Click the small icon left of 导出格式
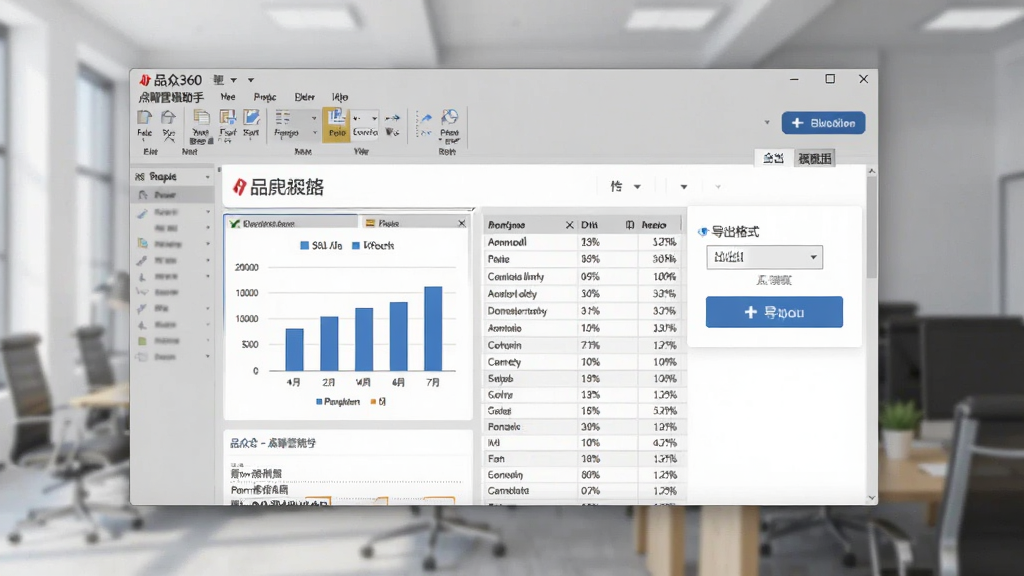The image size is (1024, 576). click(x=703, y=232)
